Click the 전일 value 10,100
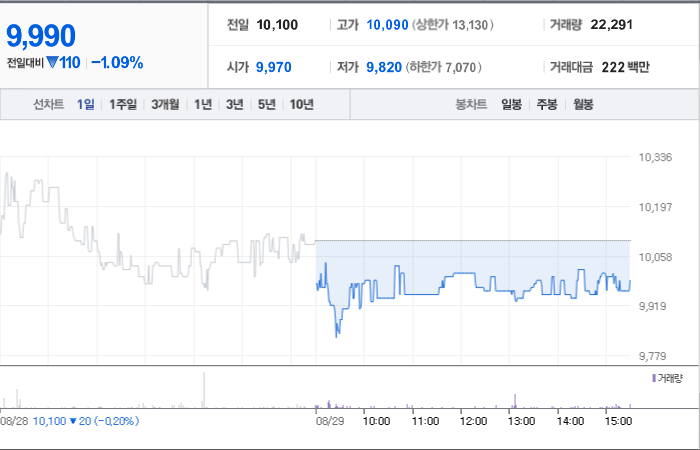Viewport: 700px width, 450px height. (x=277, y=25)
